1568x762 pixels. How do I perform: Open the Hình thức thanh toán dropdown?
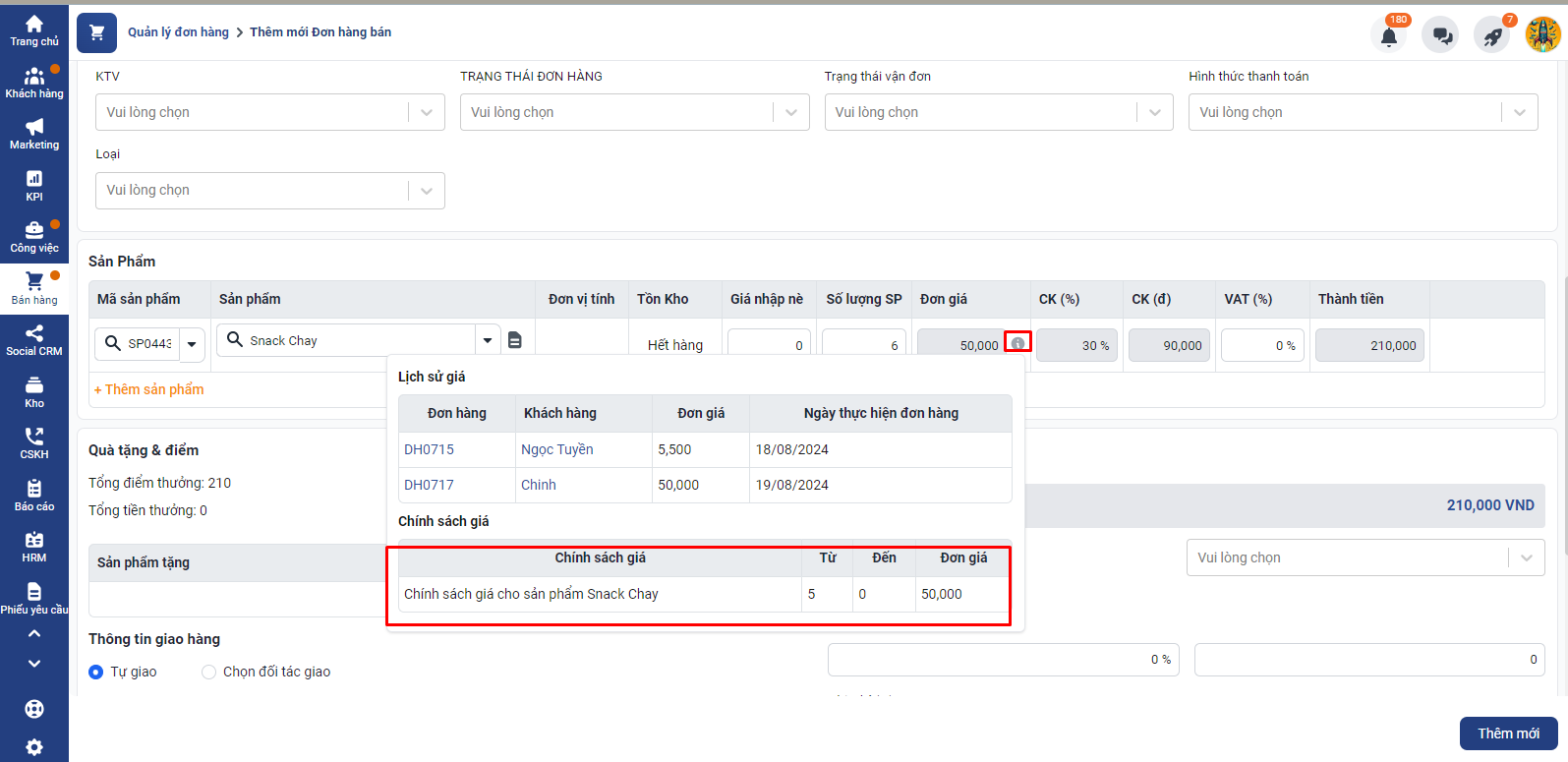pyautogui.click(x=1362, y=112)
